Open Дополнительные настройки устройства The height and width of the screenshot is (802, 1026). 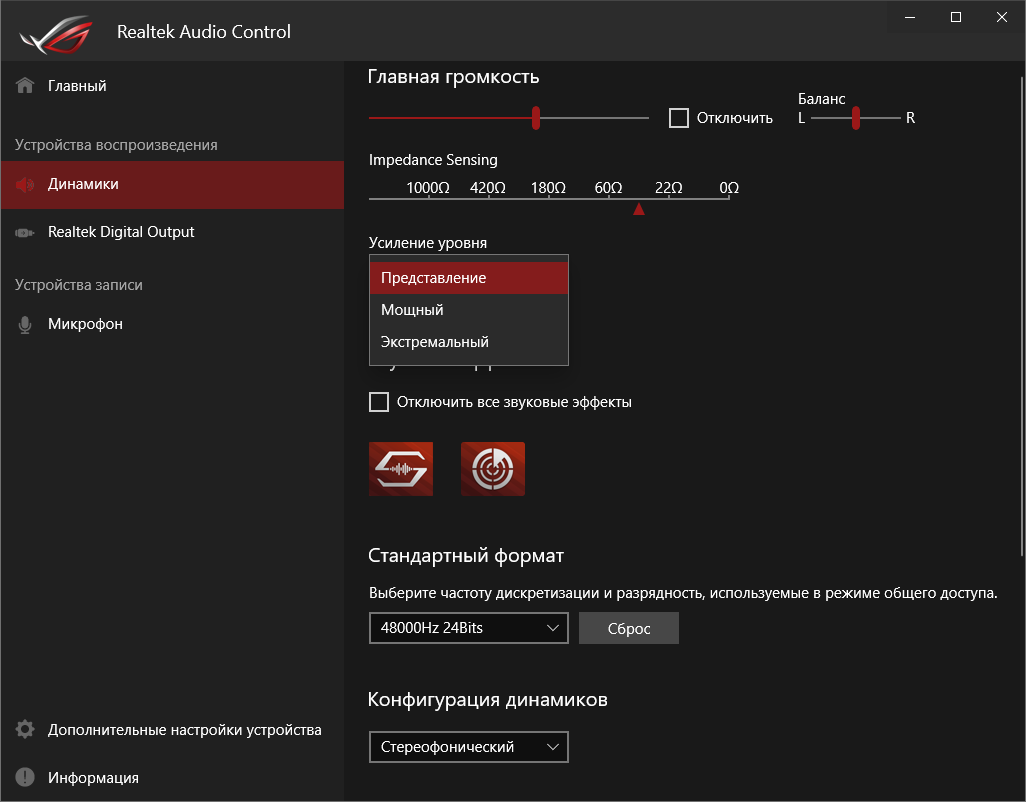click(184, 730)
